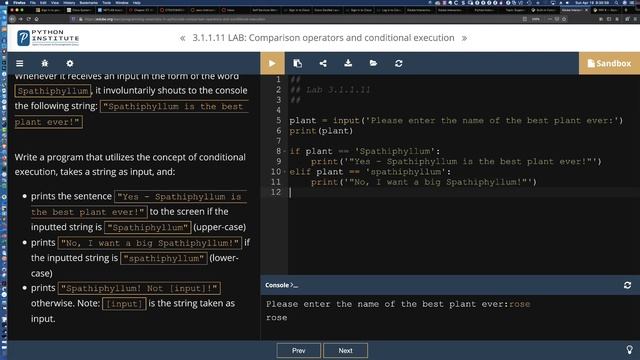Open the Bookmarks menu in the macOS menu bar

pyautogui.click(x=89, y=2)
